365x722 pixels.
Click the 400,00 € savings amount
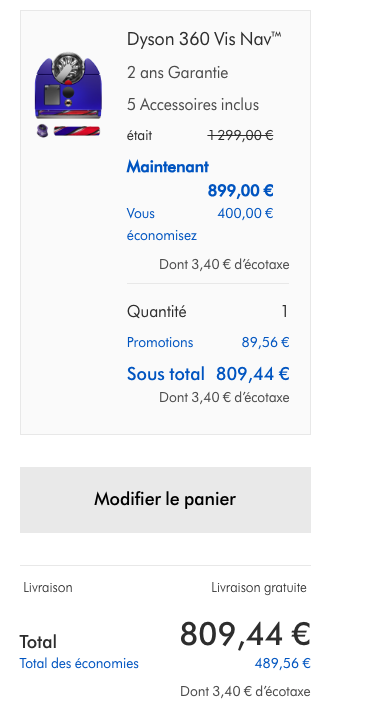pos(245,214)
